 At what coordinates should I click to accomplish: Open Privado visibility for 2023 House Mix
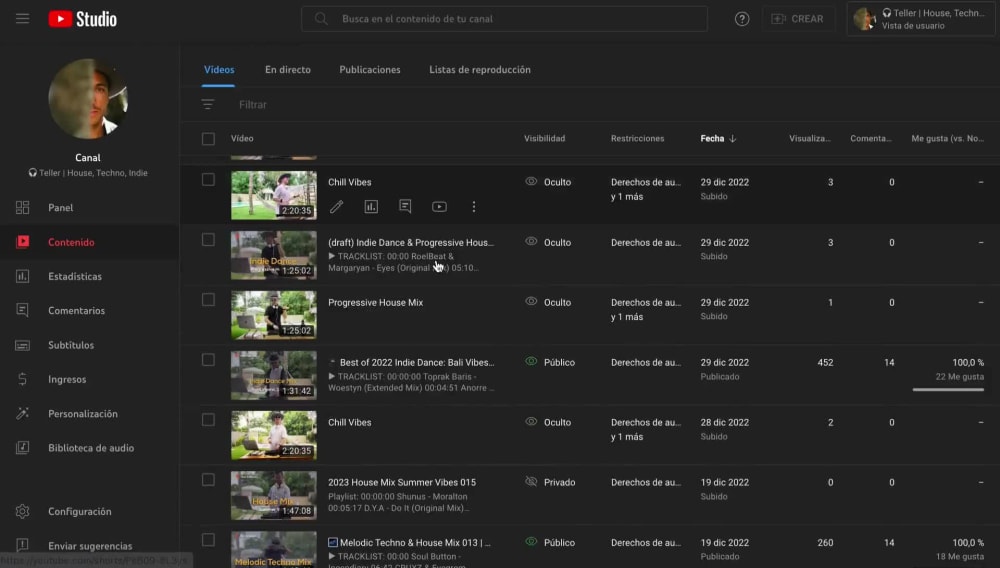[x=550, y=483]
